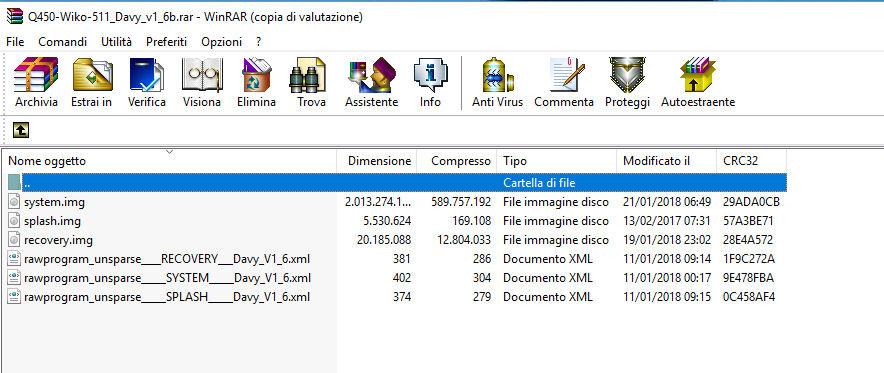Open the Preferiti menu

tap(166, 42)
